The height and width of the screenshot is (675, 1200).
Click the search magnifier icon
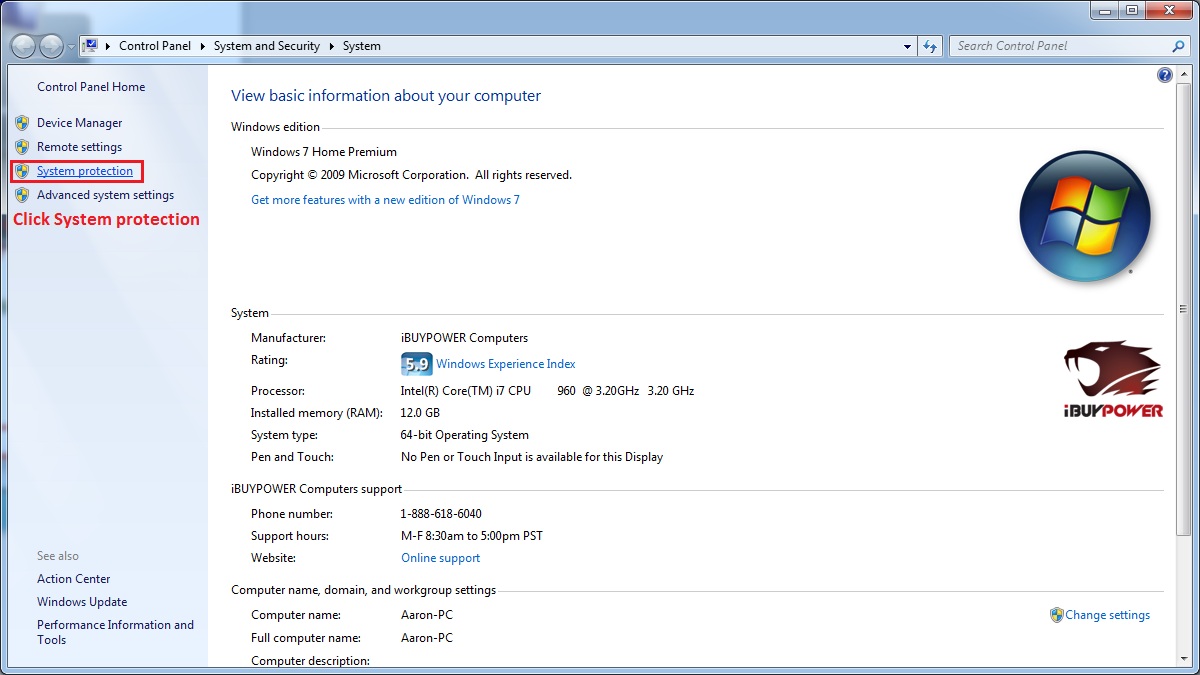1180,46
